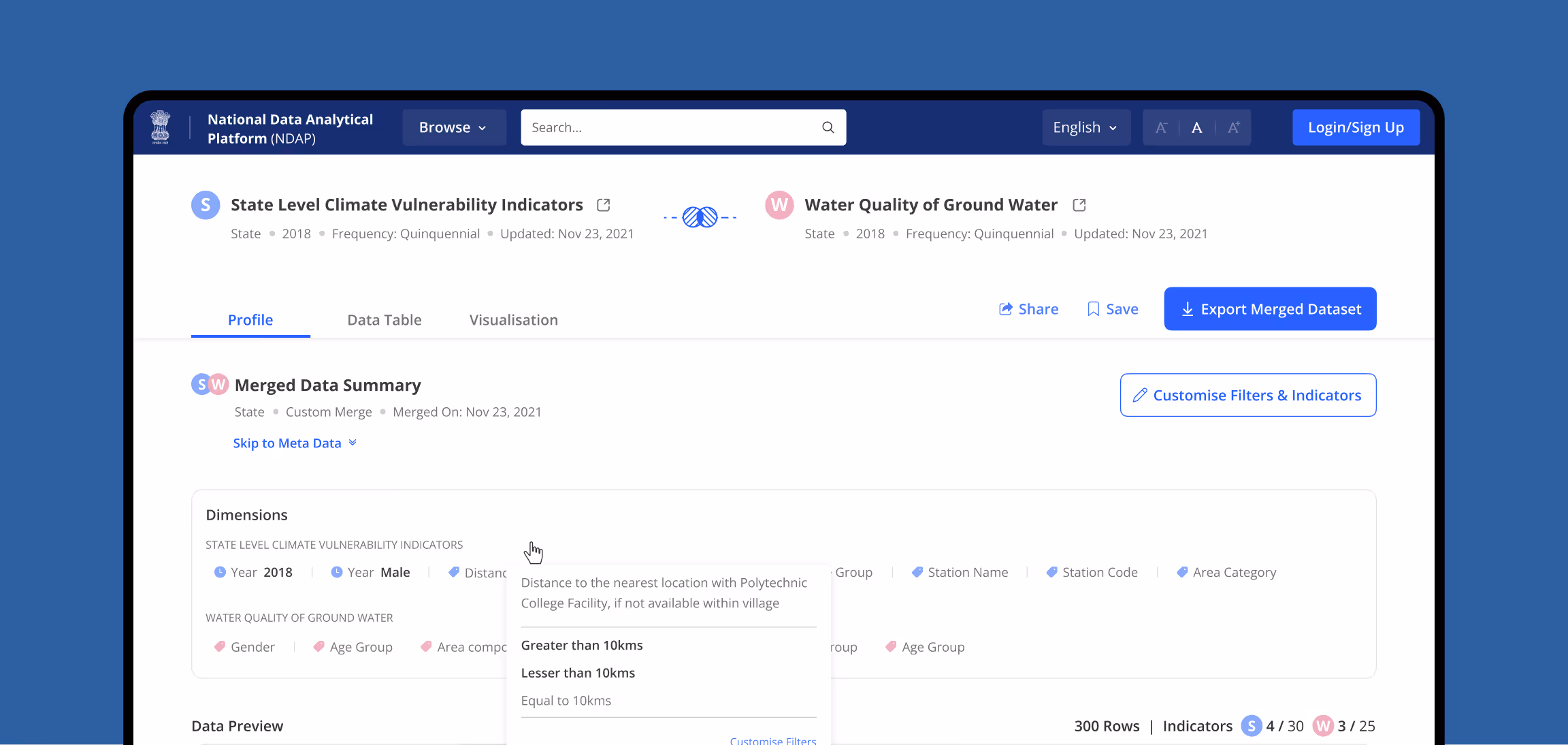Image resolution: width=1568 pixels, height=745 pixels.
Task: Click the Area Category dimension label
Action: coord(1235,572)
